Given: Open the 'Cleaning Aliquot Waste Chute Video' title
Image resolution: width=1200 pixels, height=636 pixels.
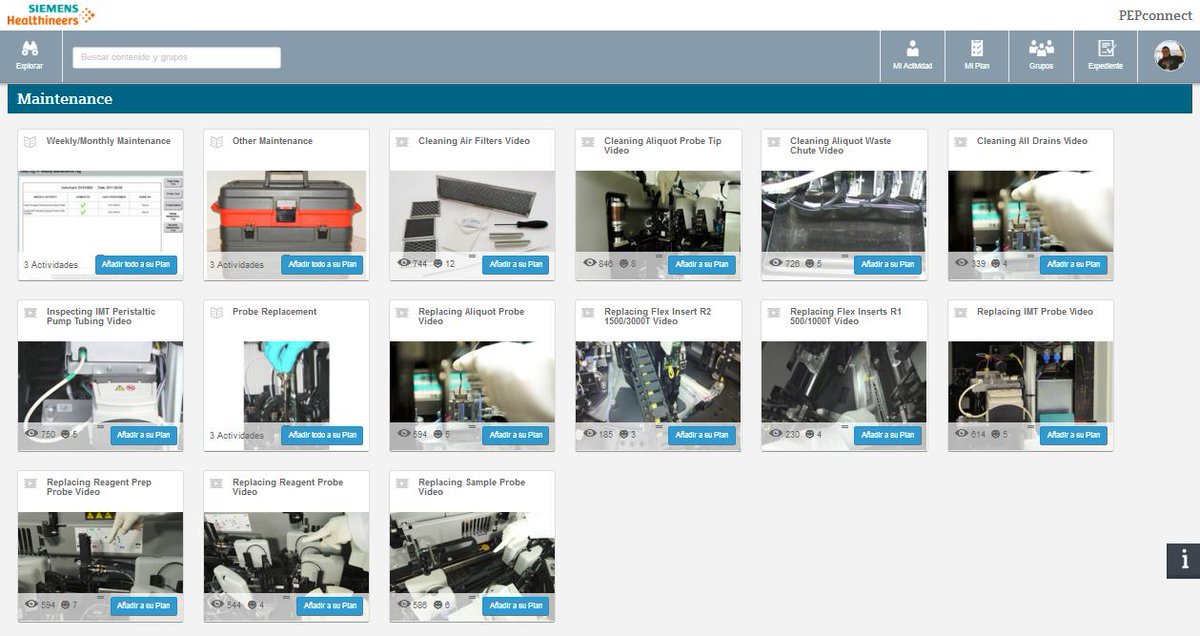Looking at the screenshot, I should click(x=841, y=146).
